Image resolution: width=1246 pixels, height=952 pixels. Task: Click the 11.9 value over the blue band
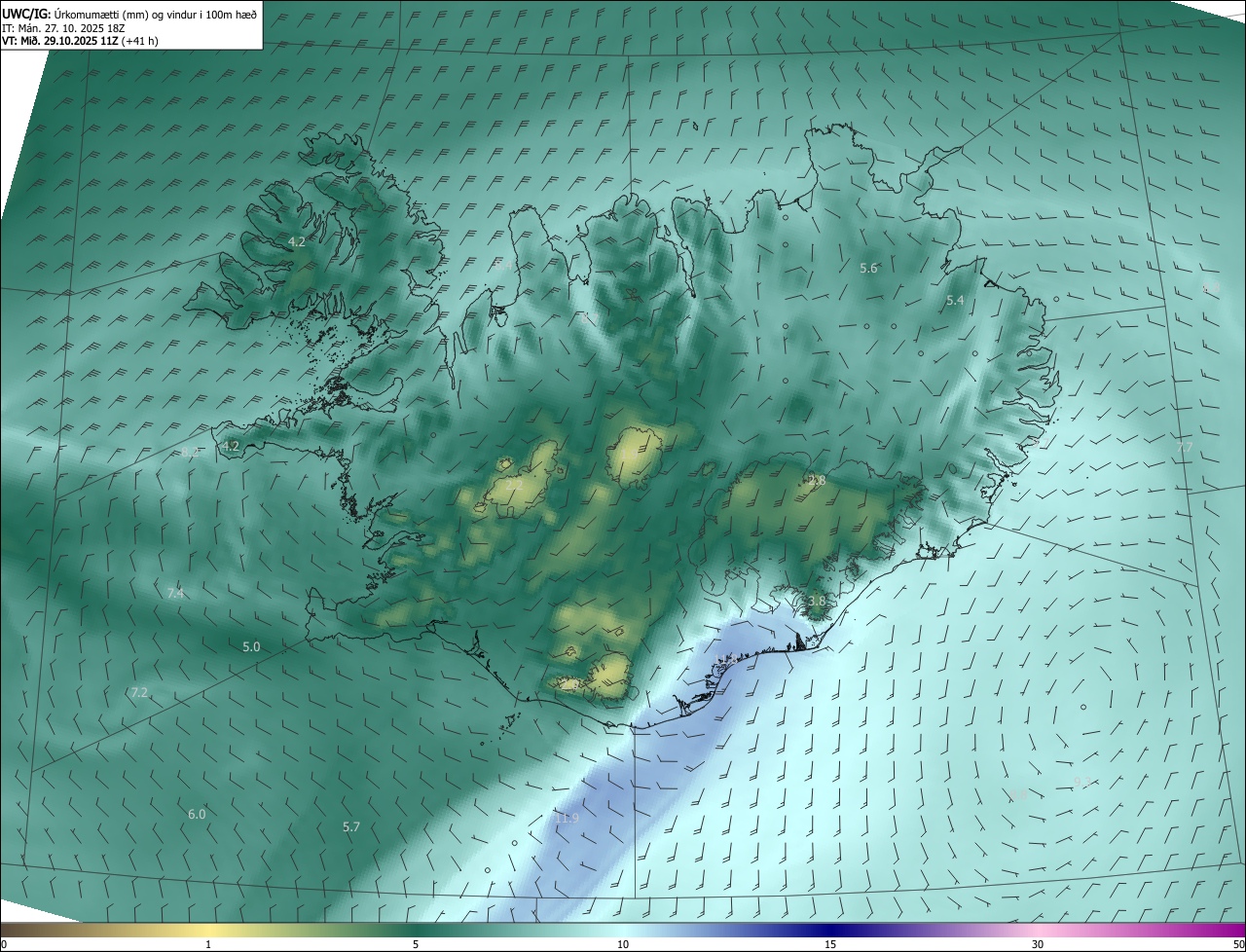(x=567, y=819)
